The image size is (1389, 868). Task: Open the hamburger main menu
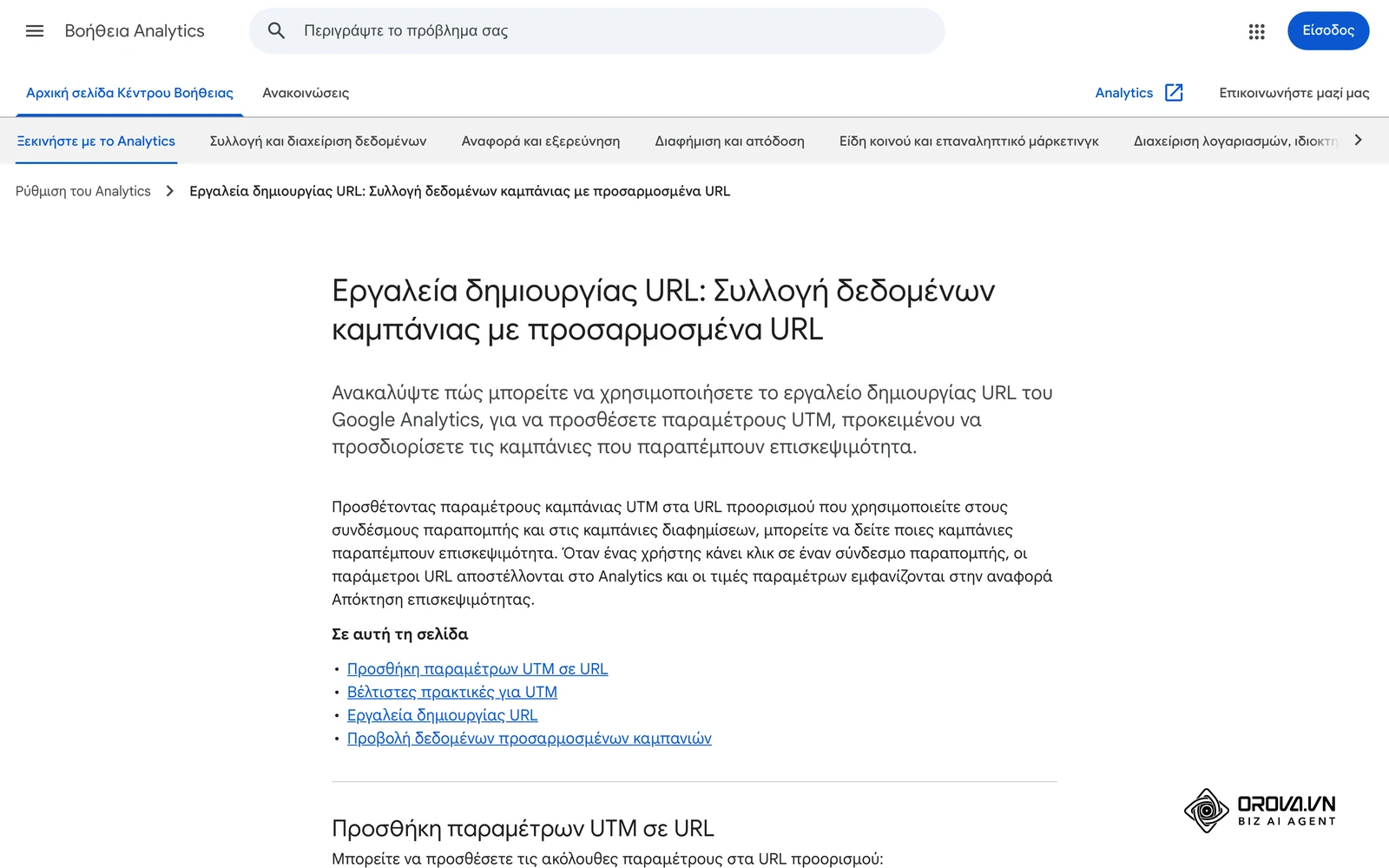[x=35, y=31]
